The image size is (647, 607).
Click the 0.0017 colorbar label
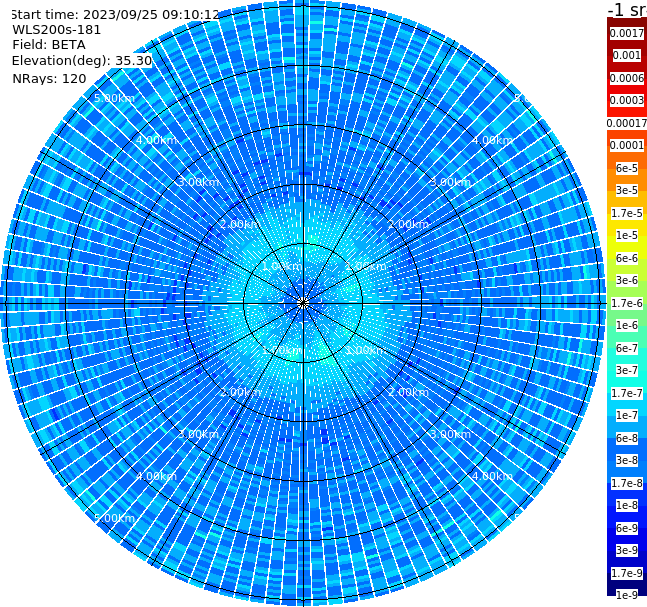627,33
